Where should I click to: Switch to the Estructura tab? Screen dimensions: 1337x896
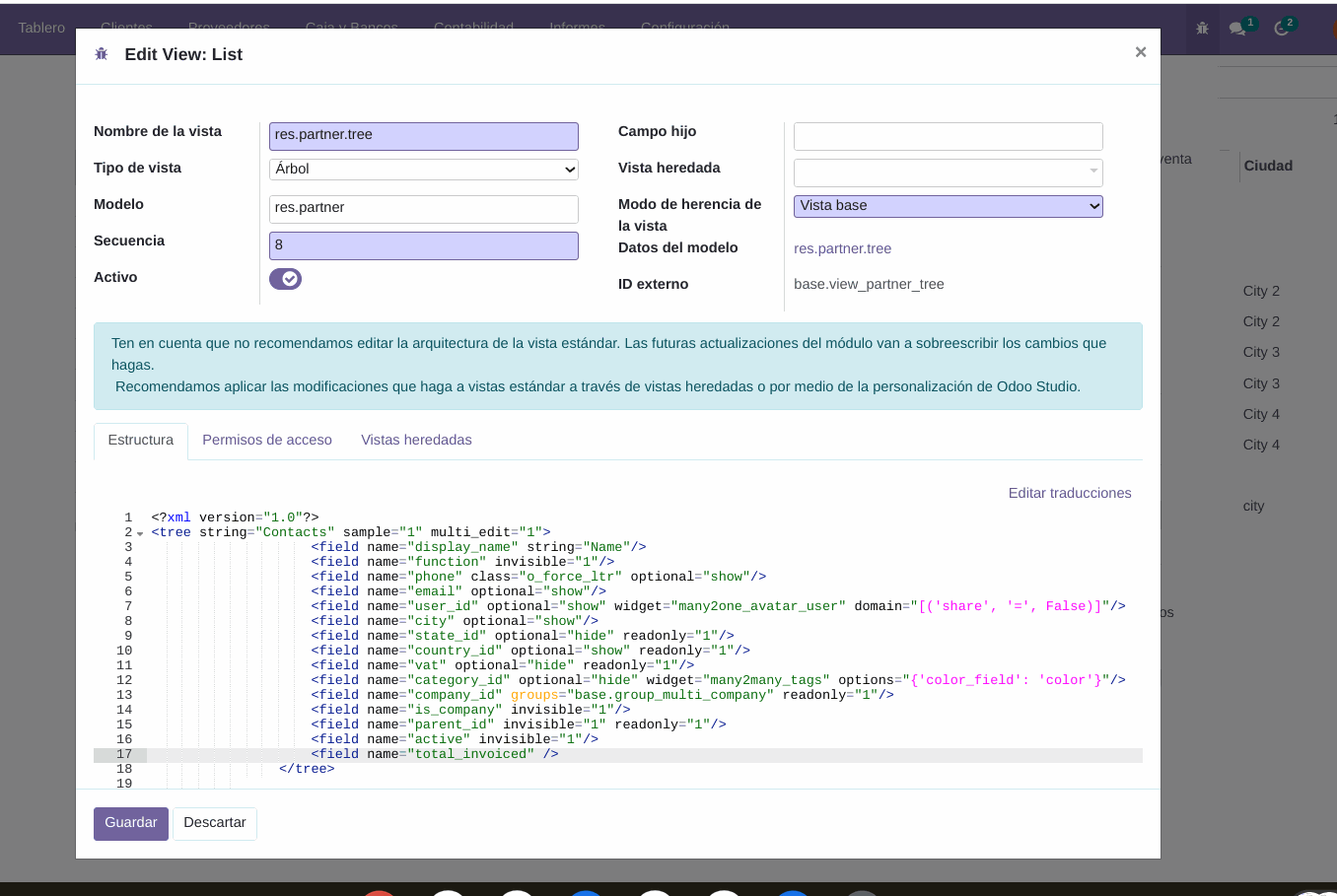coord(141,441)
